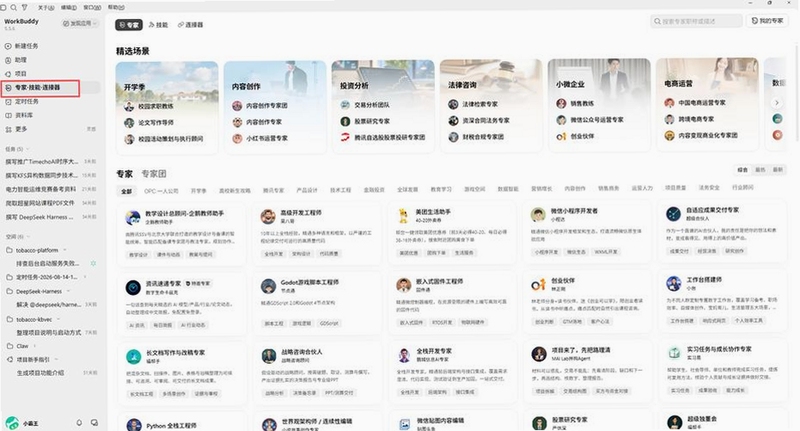Click the filter funnel icon in title bar
Screen dimensions: 800x431
[x=24, y=8]
